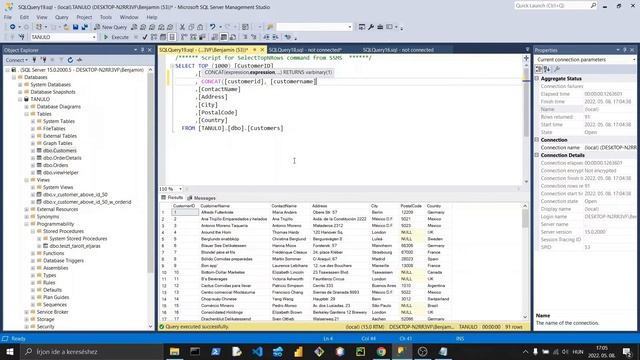The width and height of the screenshot is (640, 360).
Task: Collapse the Aggregate Status section
Action: (537, 78)
